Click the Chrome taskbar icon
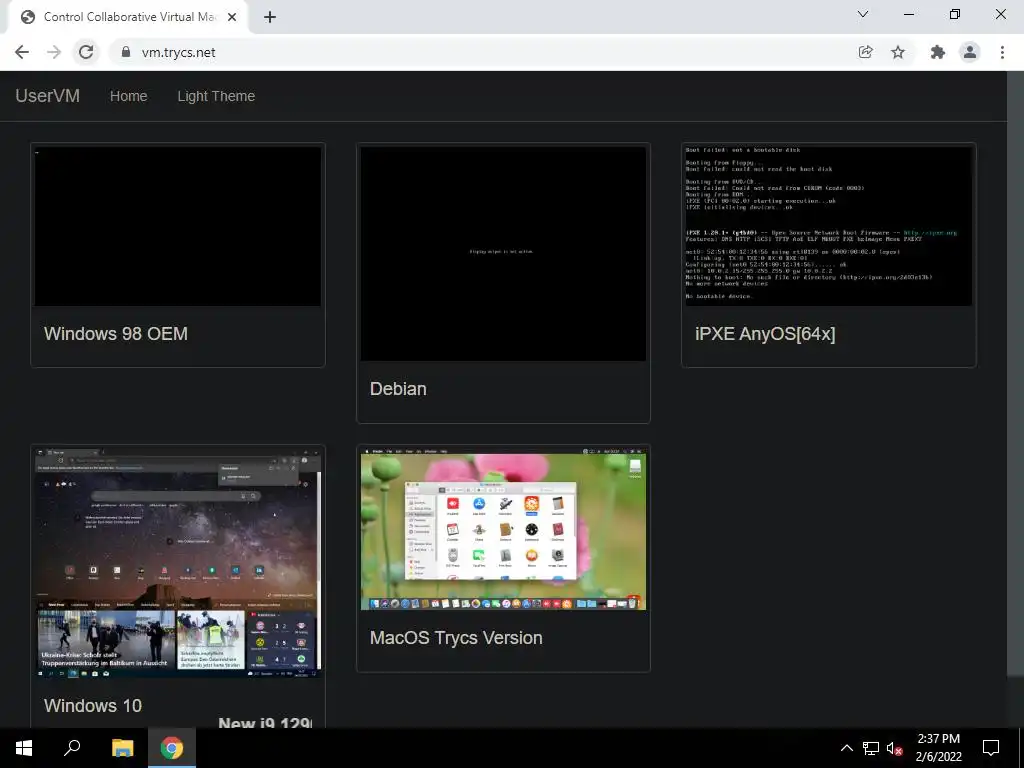Image resolution: width=1024 pixels, height=768 pixels. point(172,748)
